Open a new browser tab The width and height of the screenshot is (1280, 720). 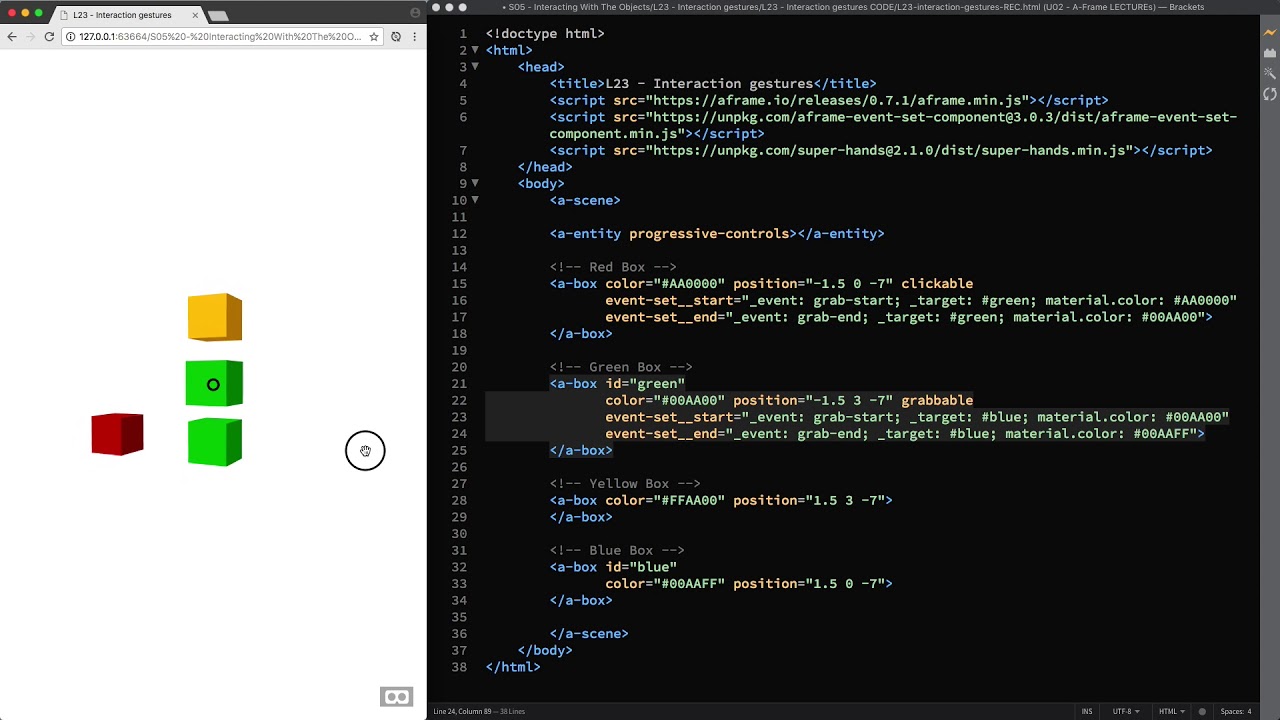(x=218, y=15)
